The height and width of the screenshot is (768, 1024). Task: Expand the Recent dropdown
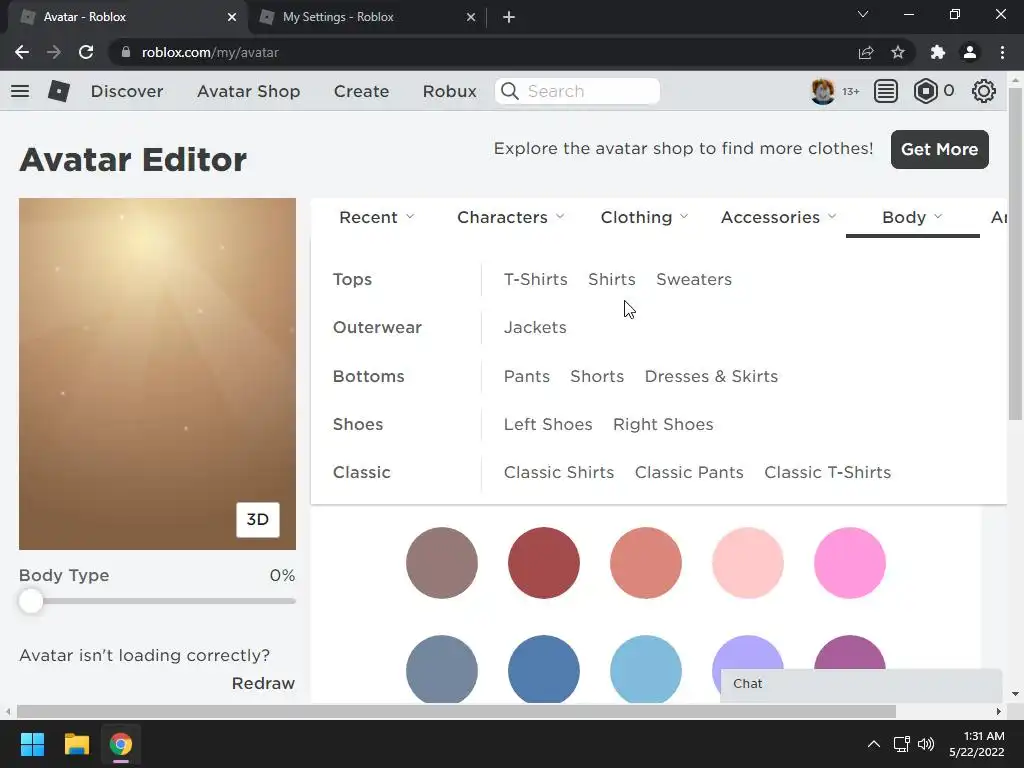pyautogui.click(x=376, y=217)
